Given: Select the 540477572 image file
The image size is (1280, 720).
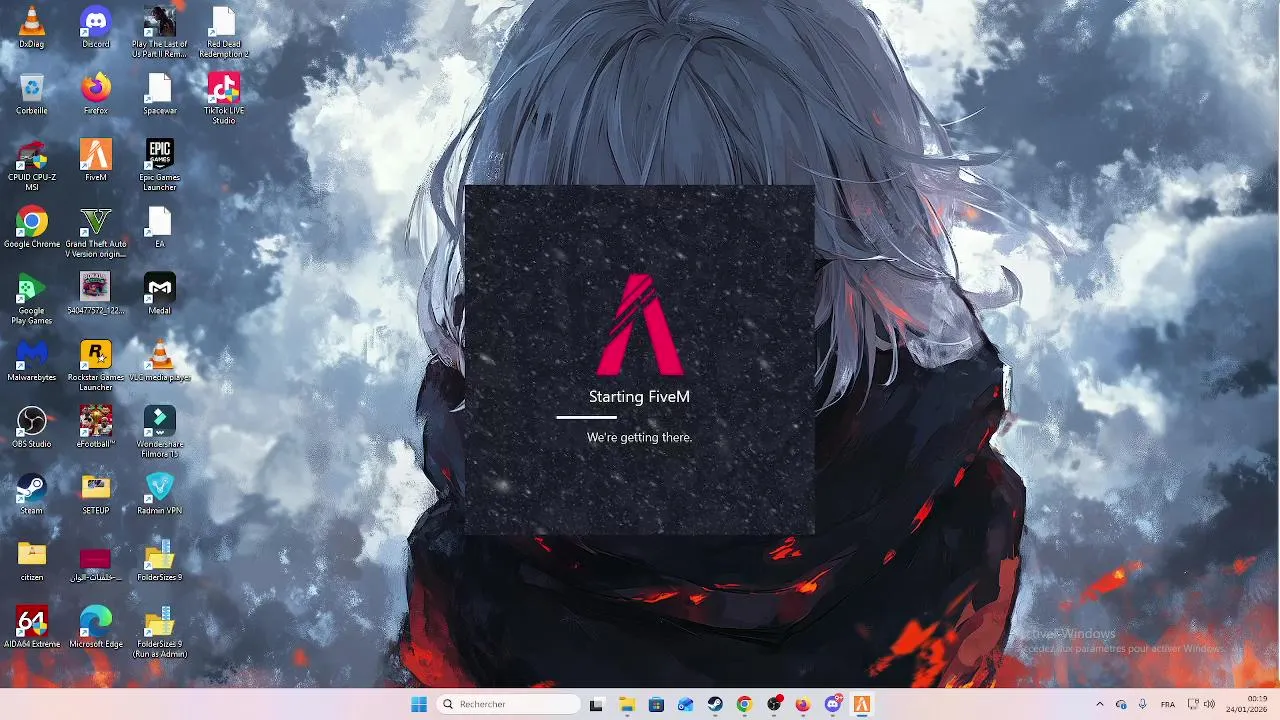Looking at the screenshot, I should pyautogui.click(x=96, y=294).
